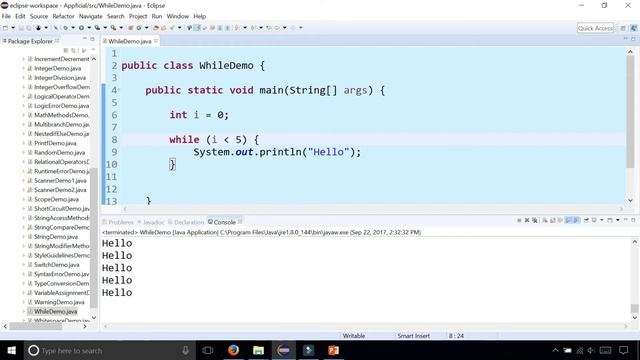This screenshot has width=640, height=360.
Task: Click the grey Terminate square in Console
Action: click(519, 220)
